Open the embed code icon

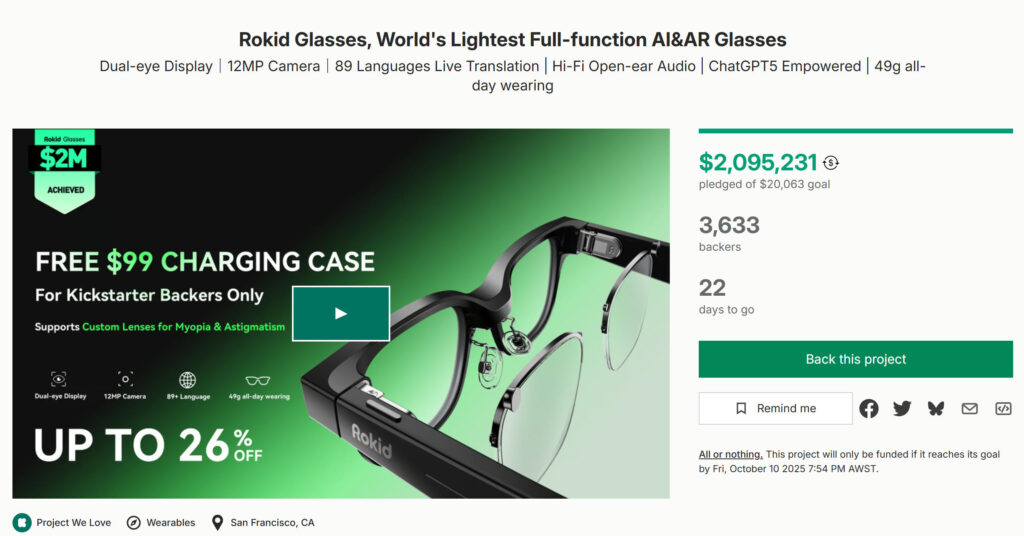click(x=1003, y=409)
